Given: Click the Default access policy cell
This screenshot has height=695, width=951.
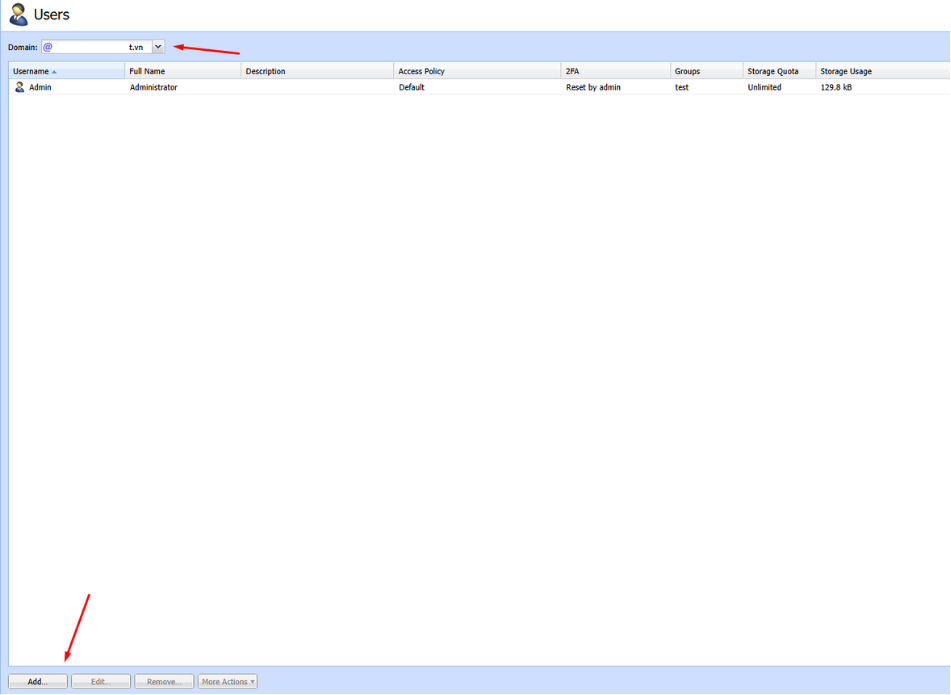Looking at the screenshot, I should (x=411, y=87).
